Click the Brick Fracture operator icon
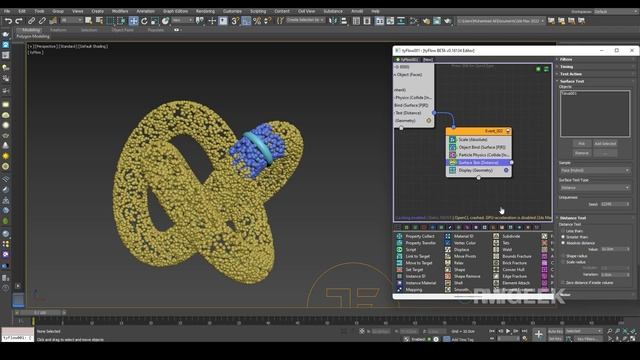This screenshot has width=640, height=360. (x=496, y=263)
